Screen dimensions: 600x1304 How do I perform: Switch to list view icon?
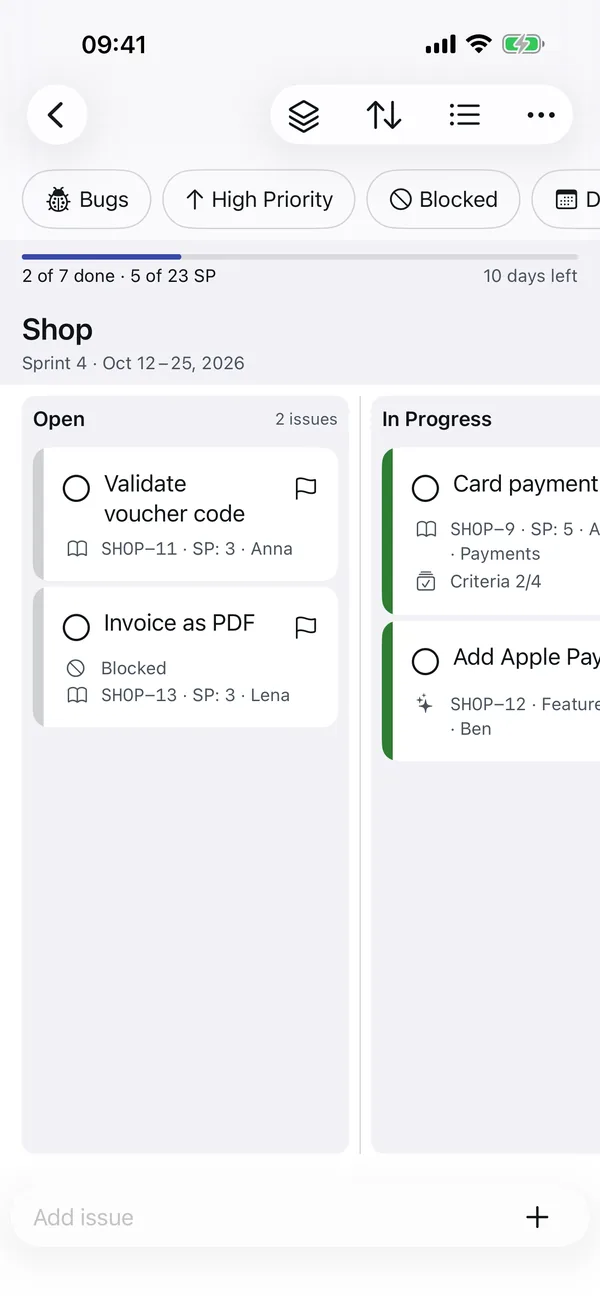click(x=464, y=116)
